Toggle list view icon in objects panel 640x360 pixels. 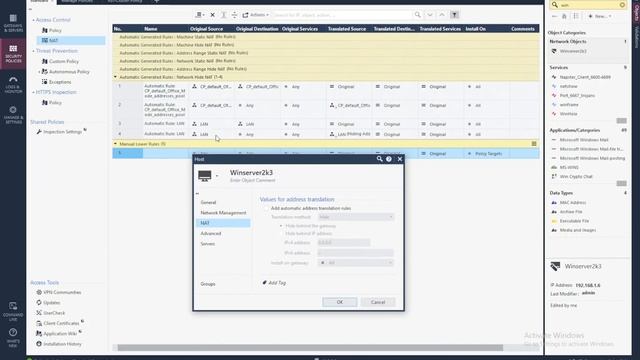576,16
